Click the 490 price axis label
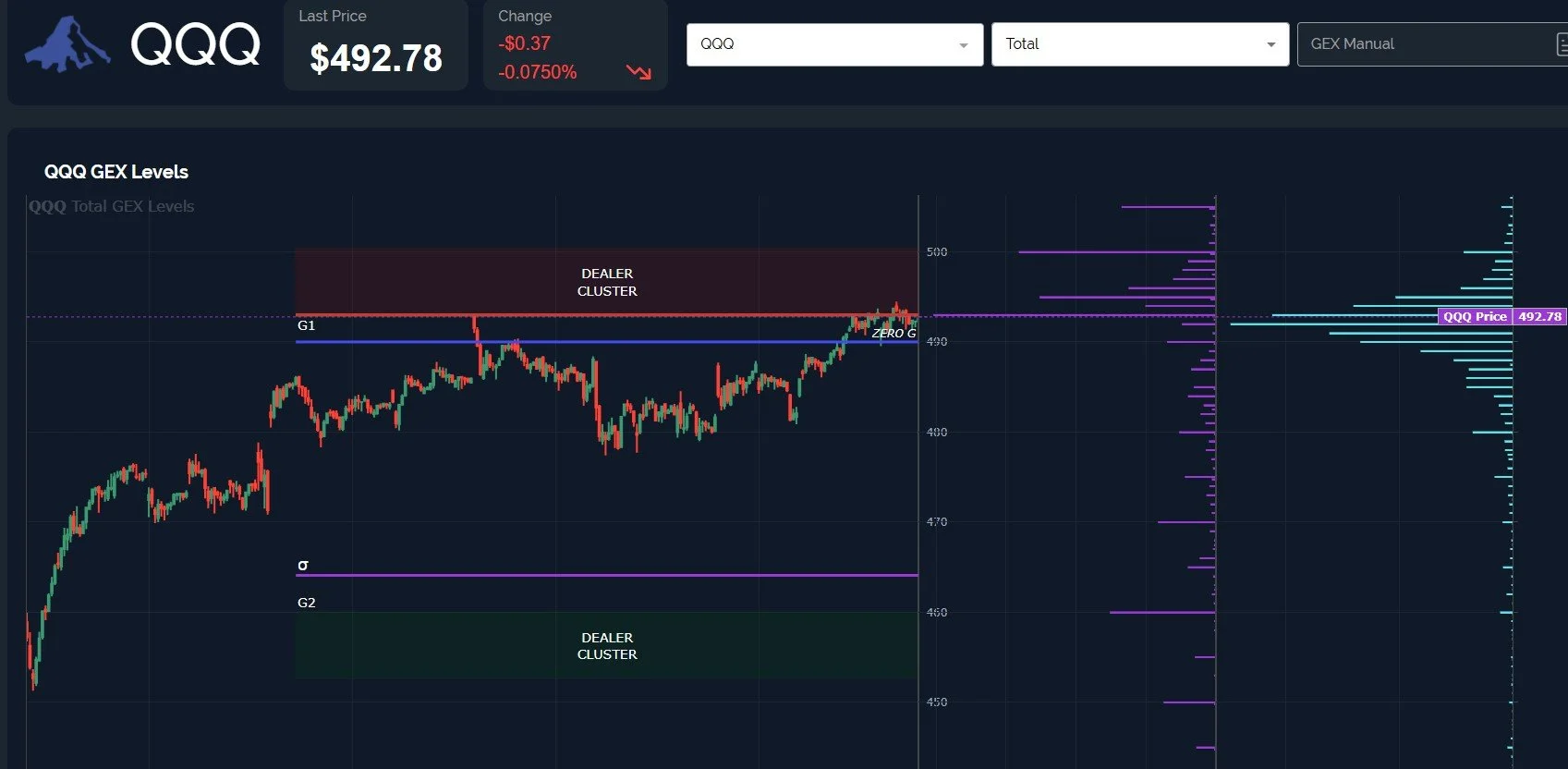This screenshot has width=1568, height=769. (x=936, y=342)
